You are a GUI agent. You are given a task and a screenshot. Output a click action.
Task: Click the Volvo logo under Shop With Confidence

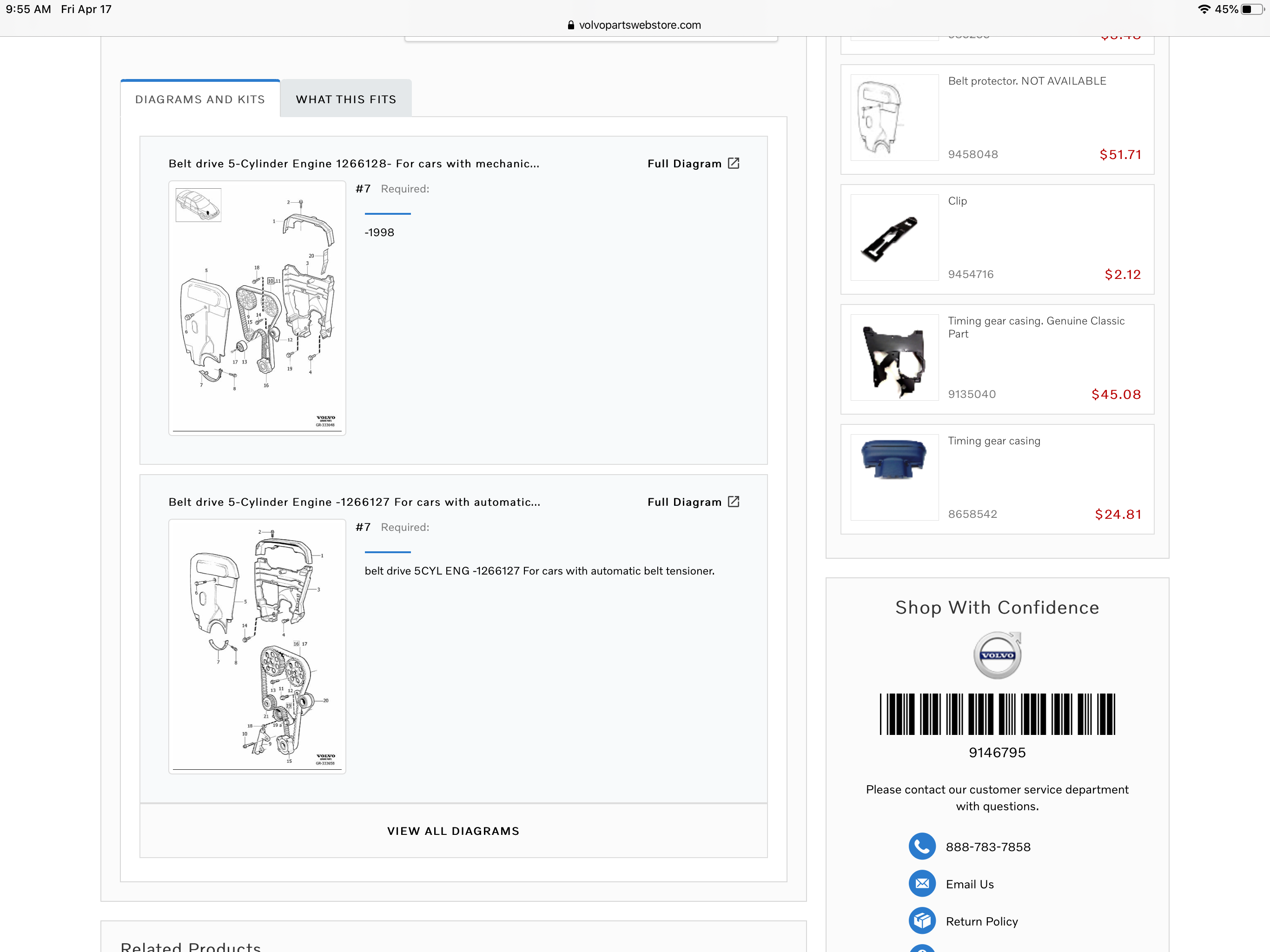pyautogui.click(x=997, y=655)
